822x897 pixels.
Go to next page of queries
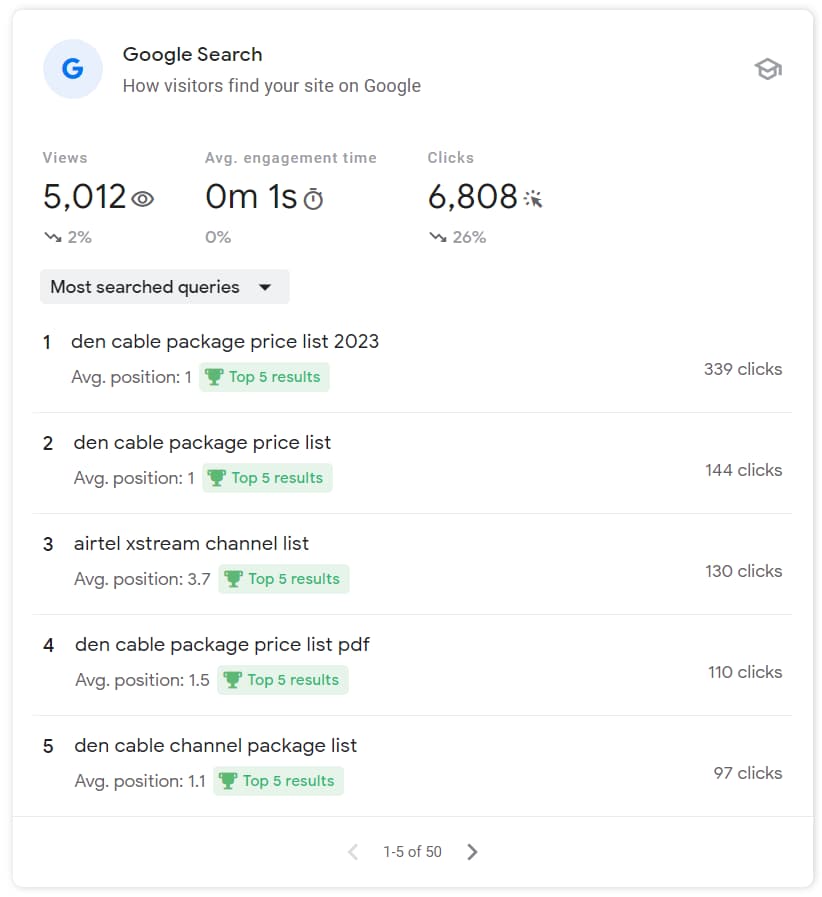pyautogui.click(x=473, y=852)
